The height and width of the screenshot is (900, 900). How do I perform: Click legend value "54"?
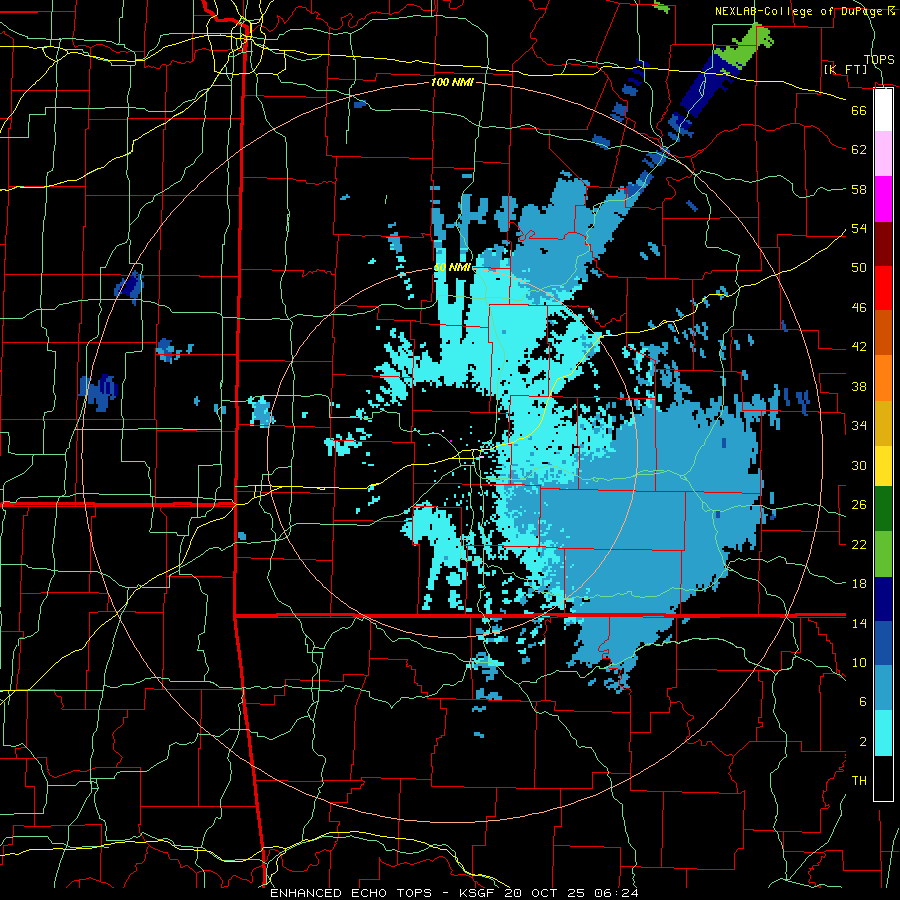pos(859,229)
